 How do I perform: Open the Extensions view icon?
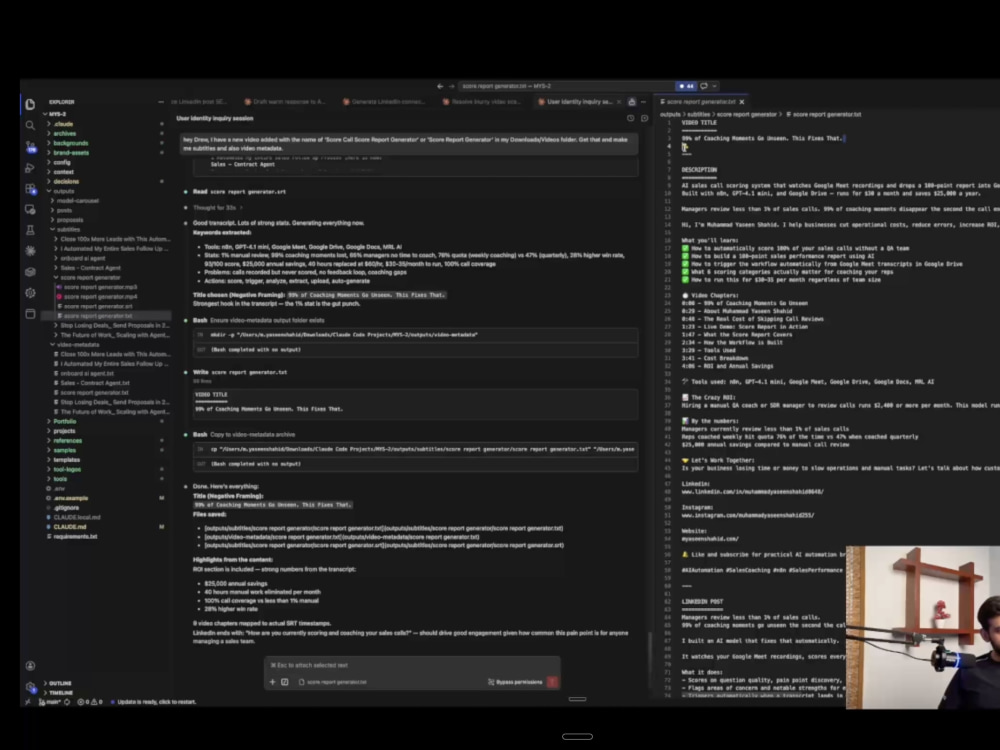(x=30, y=189)
